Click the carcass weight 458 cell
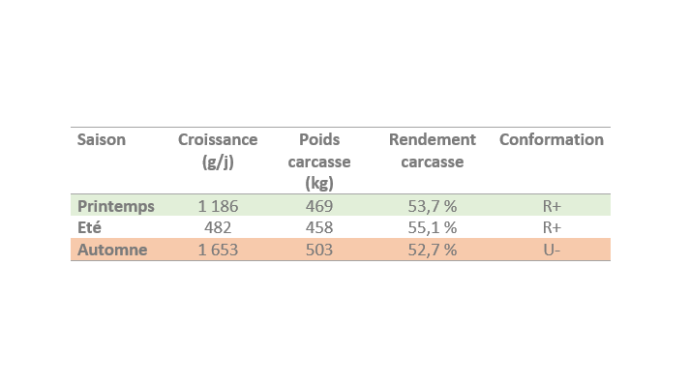690x384 pixels. tap(319, 227)
